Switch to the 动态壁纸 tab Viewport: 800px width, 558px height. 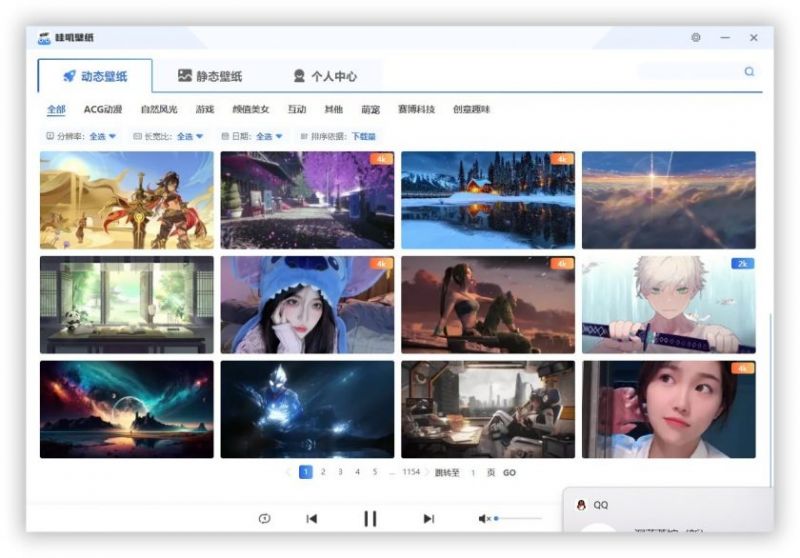[95, 76]
